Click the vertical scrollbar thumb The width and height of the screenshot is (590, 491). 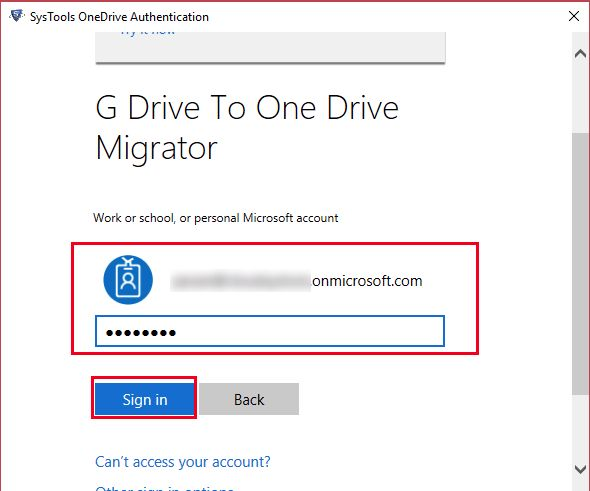581,263
